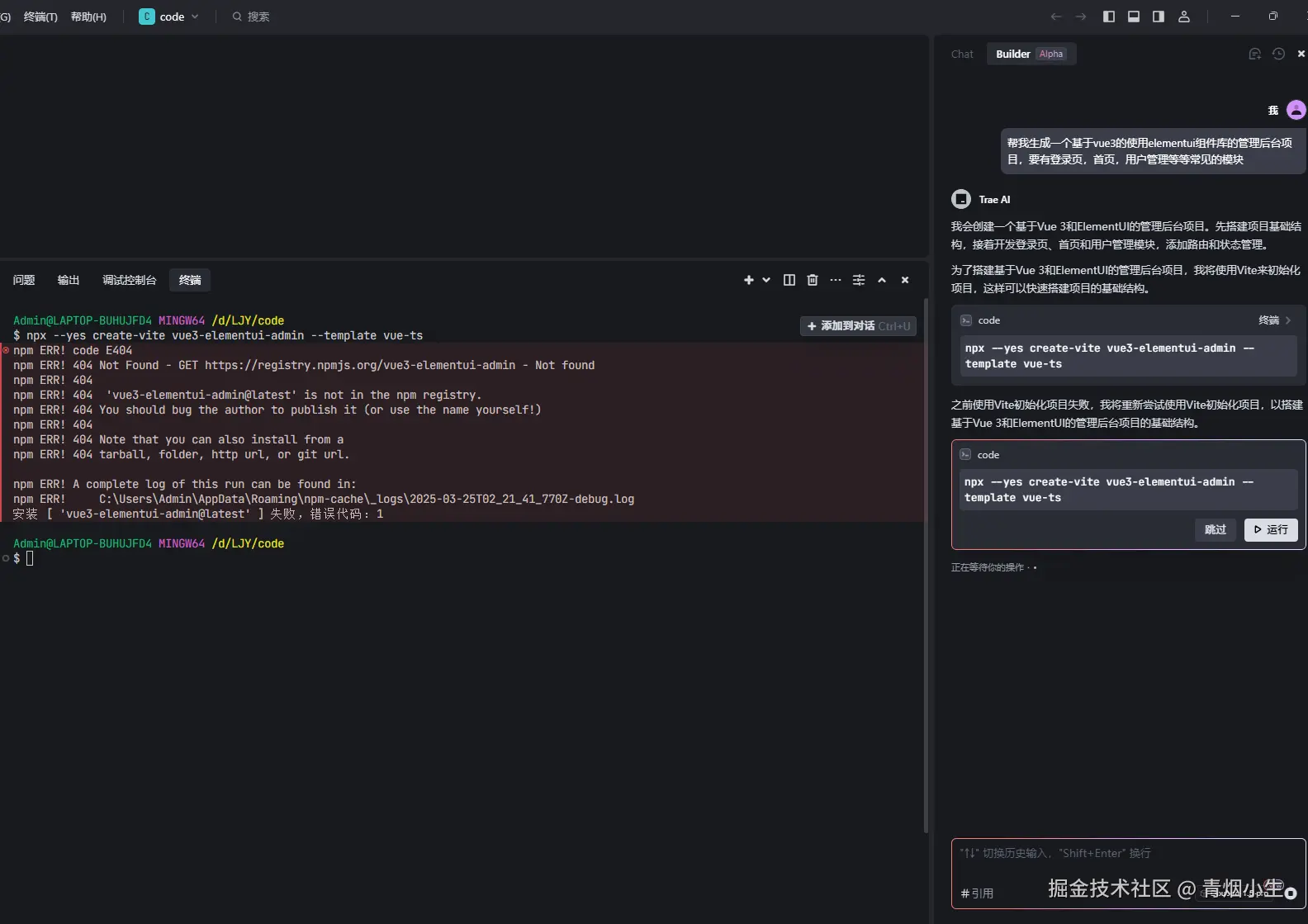The height and width of the screenshot is (924, 1308).
Task: Split the terminal pane
Action: 789,281
